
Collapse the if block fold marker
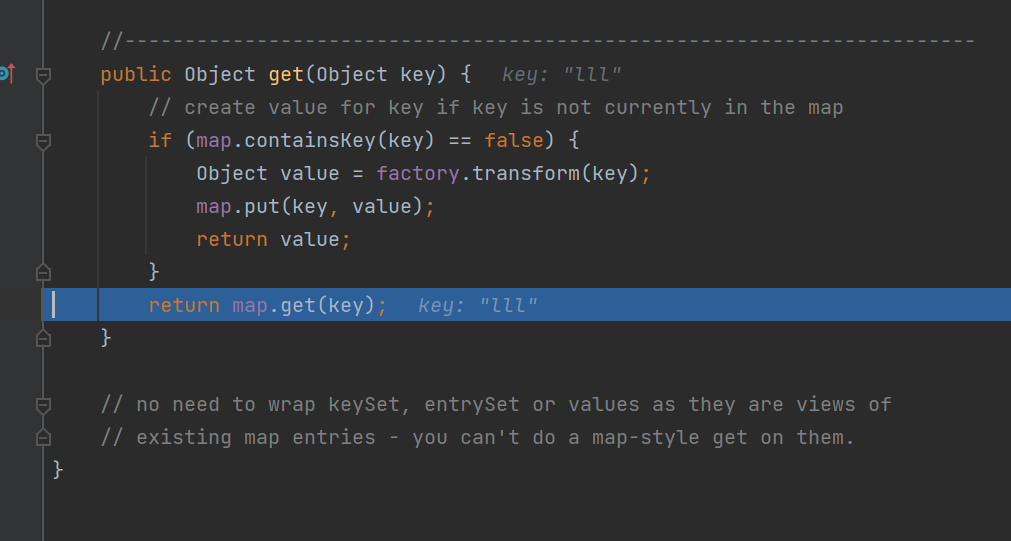coord(43,141)
